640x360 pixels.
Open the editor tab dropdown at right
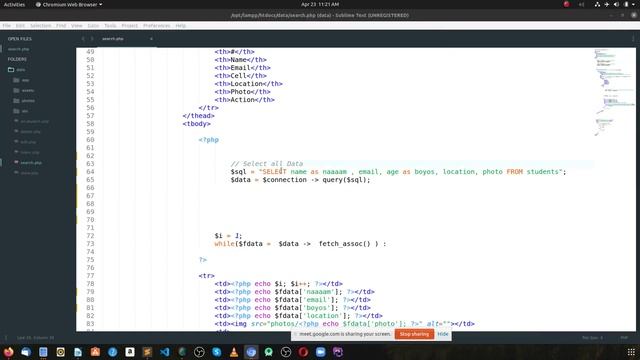point(633,39)
